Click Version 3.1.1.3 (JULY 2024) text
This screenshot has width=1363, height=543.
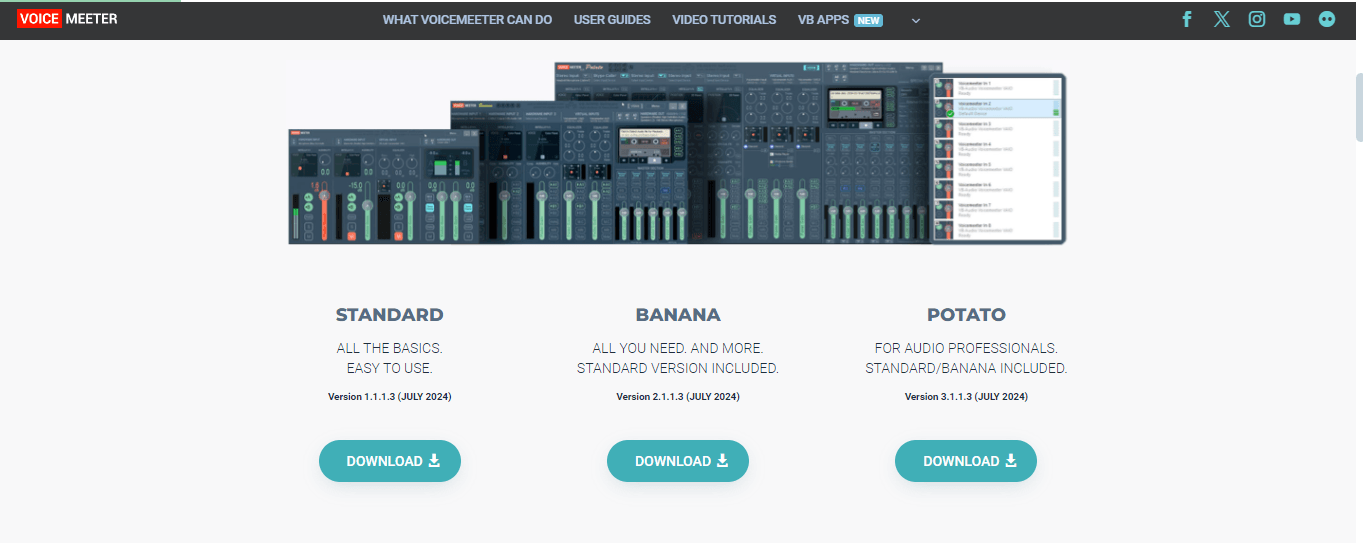click(966, 397)
